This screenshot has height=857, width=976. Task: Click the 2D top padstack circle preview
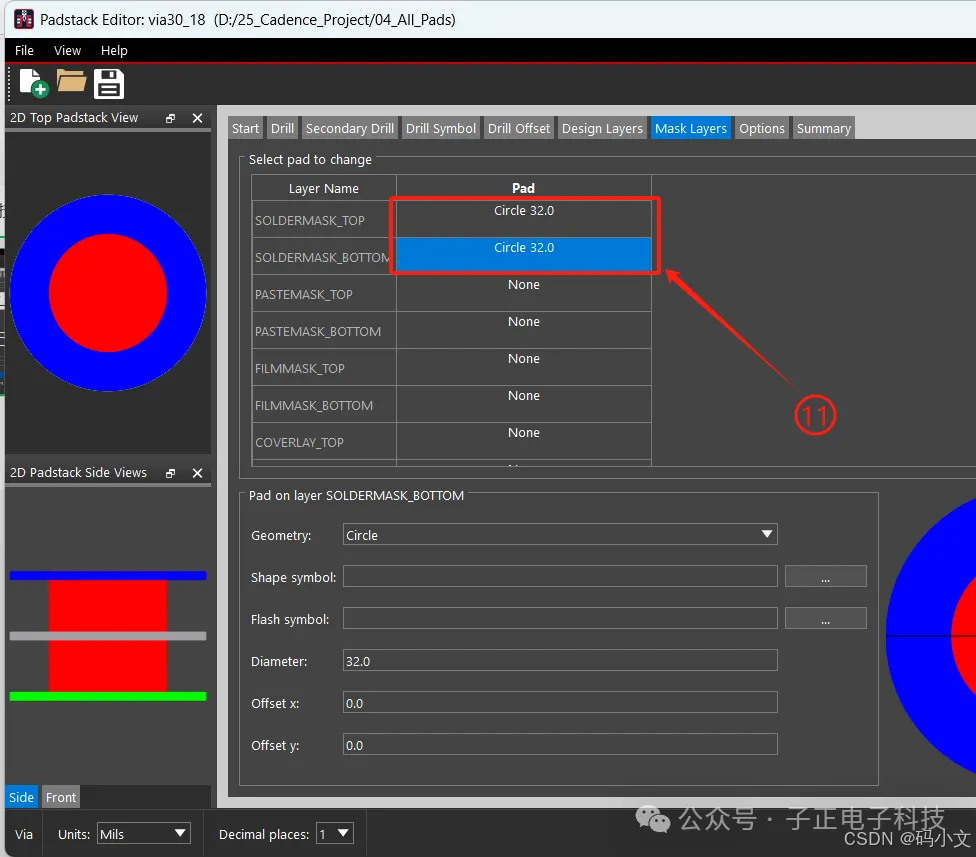coord(108,293)
